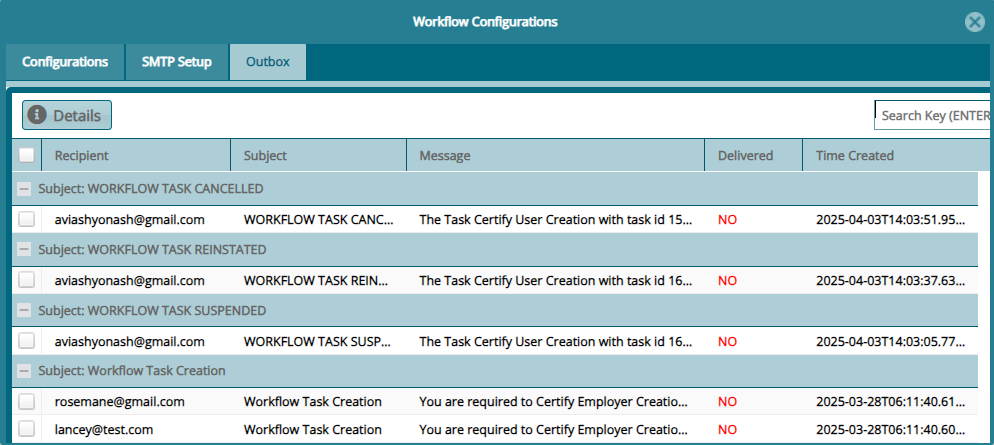The height and width of the screenshot is (445, 994).
Task: Close the Workflow Configurations dialog
Action: (x=973, y=22)
